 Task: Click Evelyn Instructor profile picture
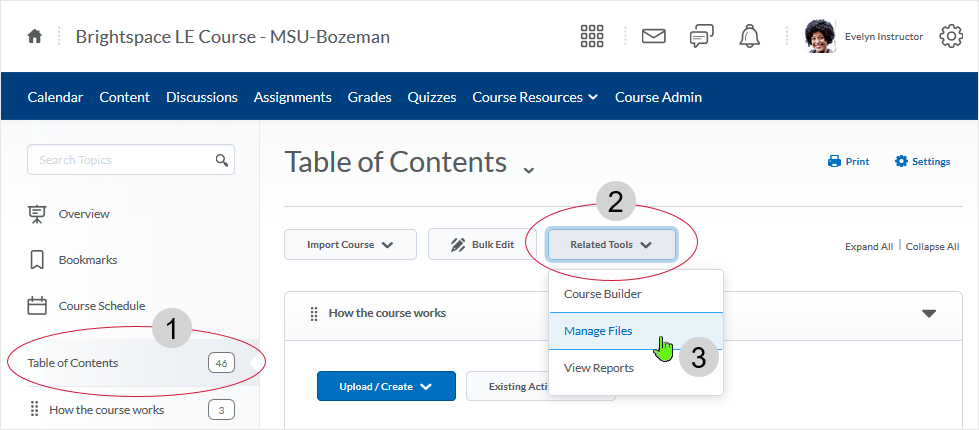coord(820,36)
